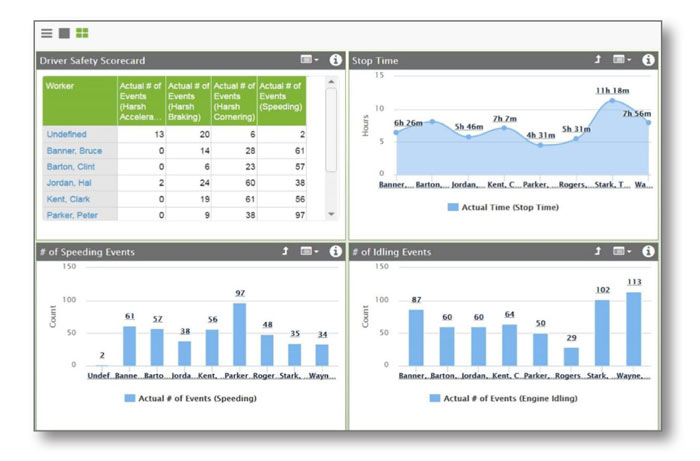Click the Stop Time panel info icon
700x461 pixels.
coord(648,60)
